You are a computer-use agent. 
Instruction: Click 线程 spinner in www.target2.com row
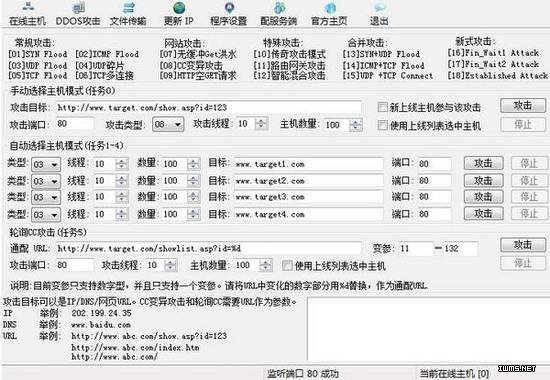121,181
